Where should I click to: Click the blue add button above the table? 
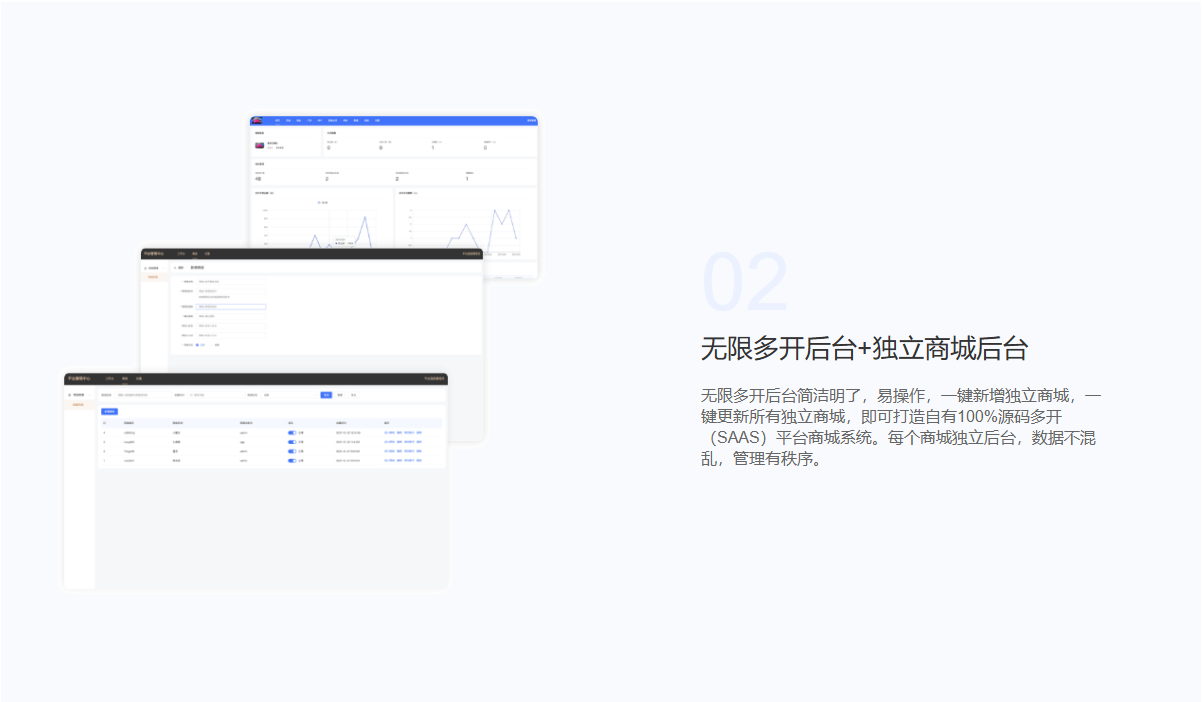(110, 411)
